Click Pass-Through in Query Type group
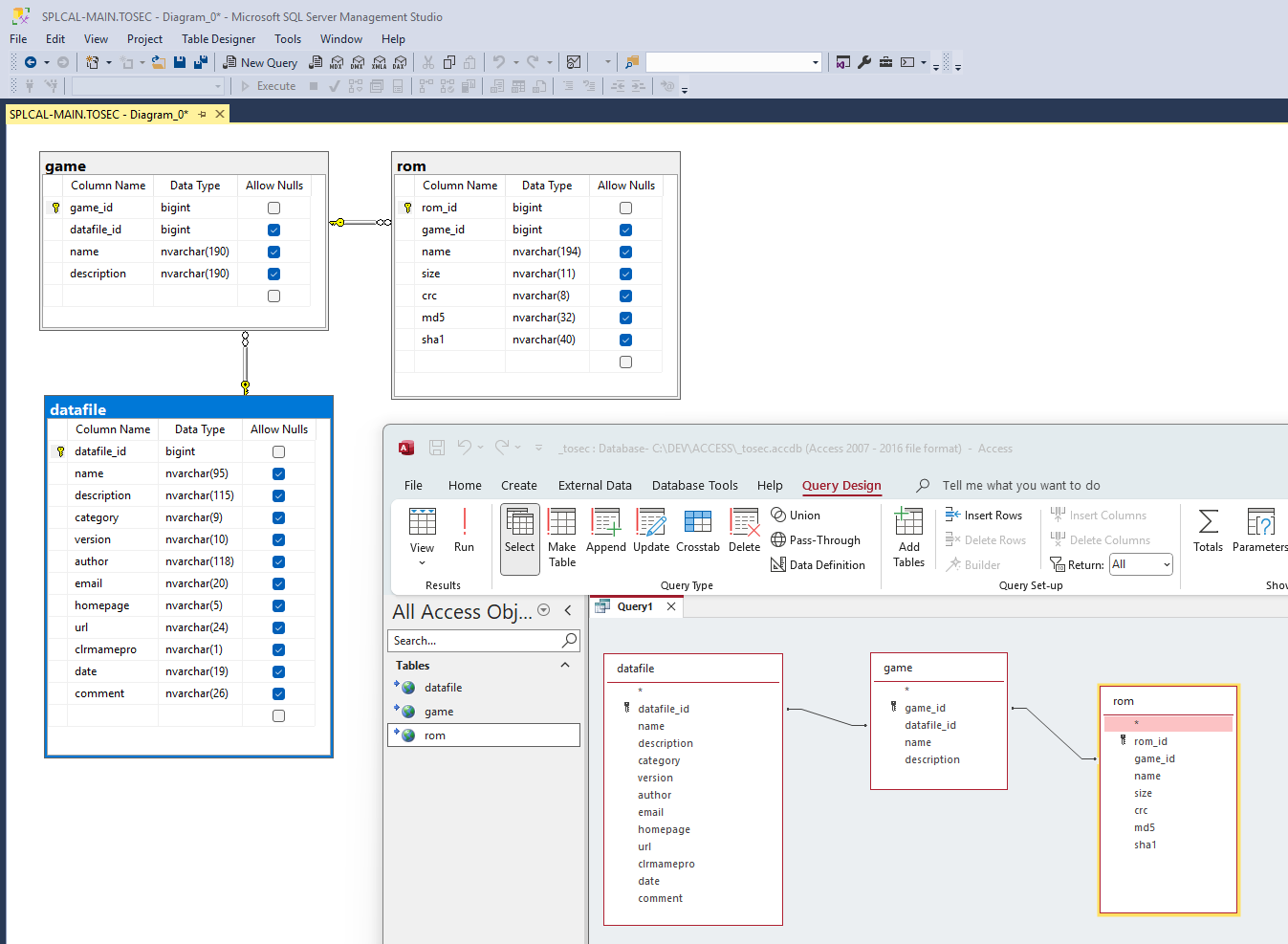 (816, 540)
